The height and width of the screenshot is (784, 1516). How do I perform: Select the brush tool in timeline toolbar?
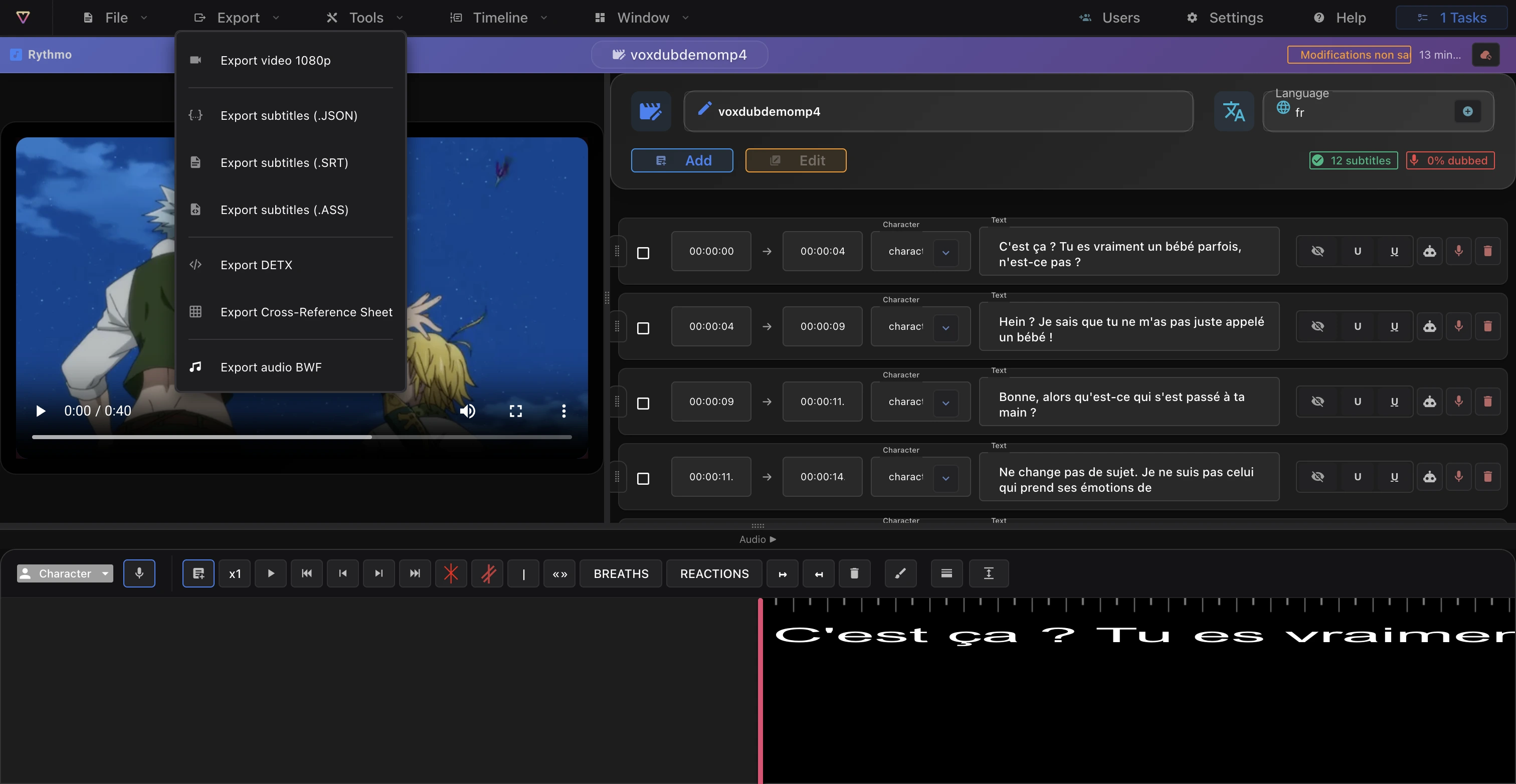click(x=900, y=573)
